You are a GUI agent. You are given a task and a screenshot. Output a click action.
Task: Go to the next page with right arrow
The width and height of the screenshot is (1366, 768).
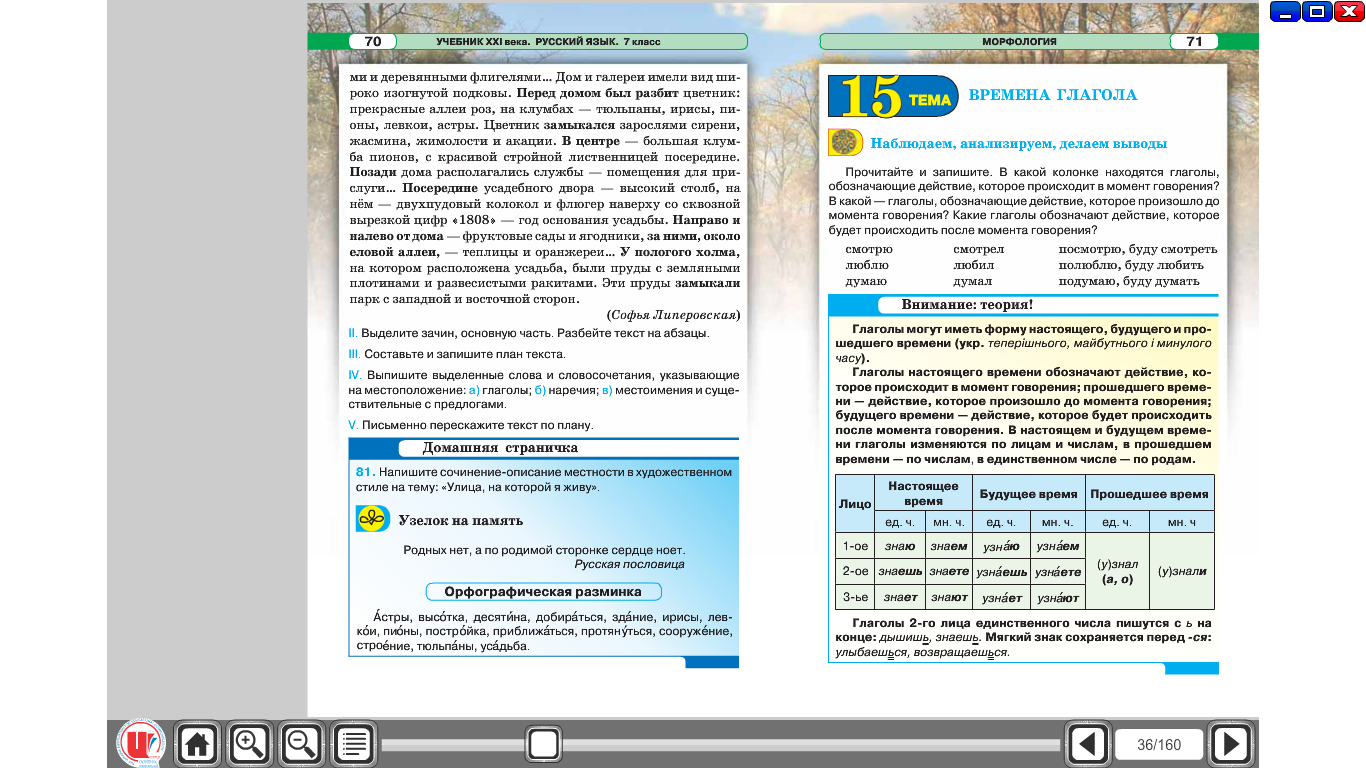coord(1230,744)
